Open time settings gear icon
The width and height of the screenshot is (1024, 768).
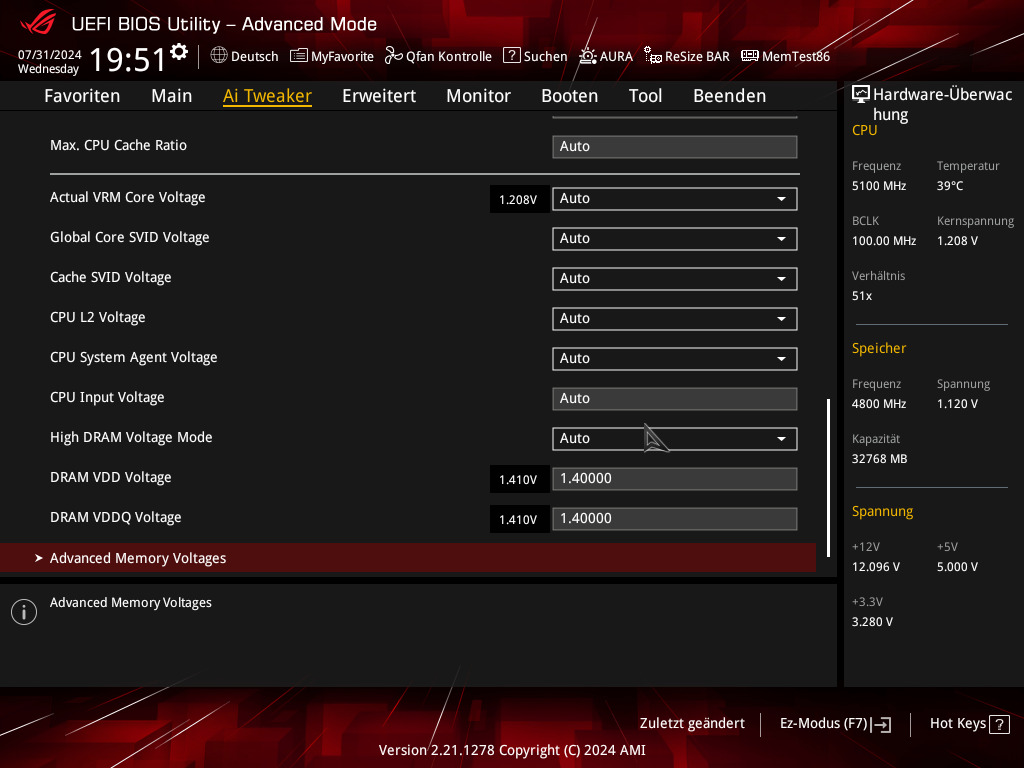[179, 52]
